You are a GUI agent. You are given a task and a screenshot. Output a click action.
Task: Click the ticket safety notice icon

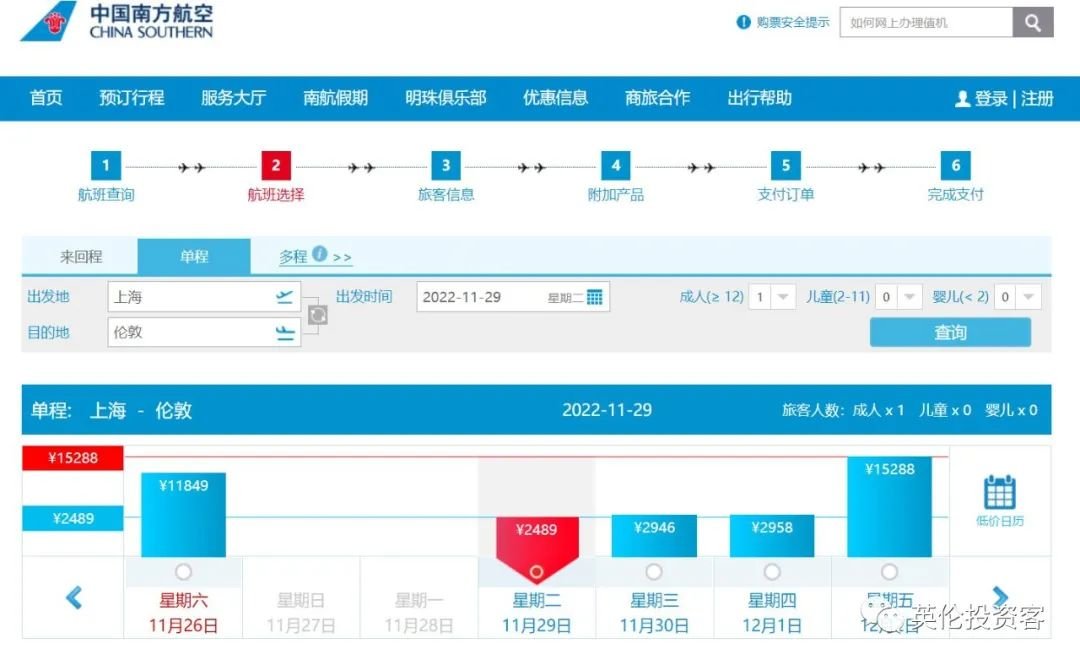point(743,22)
